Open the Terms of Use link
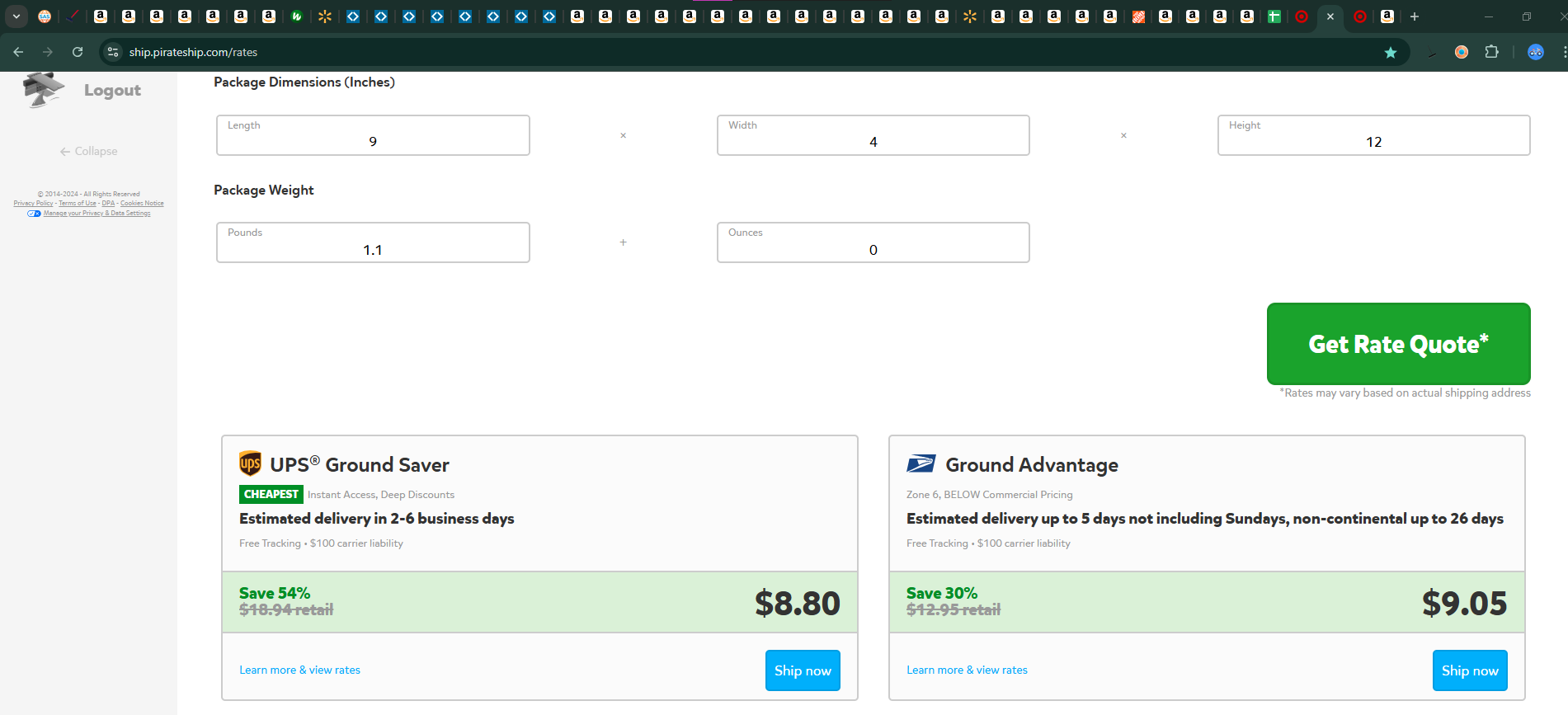1568x715 pixels. pyautogui.click(x=78, y=204)
